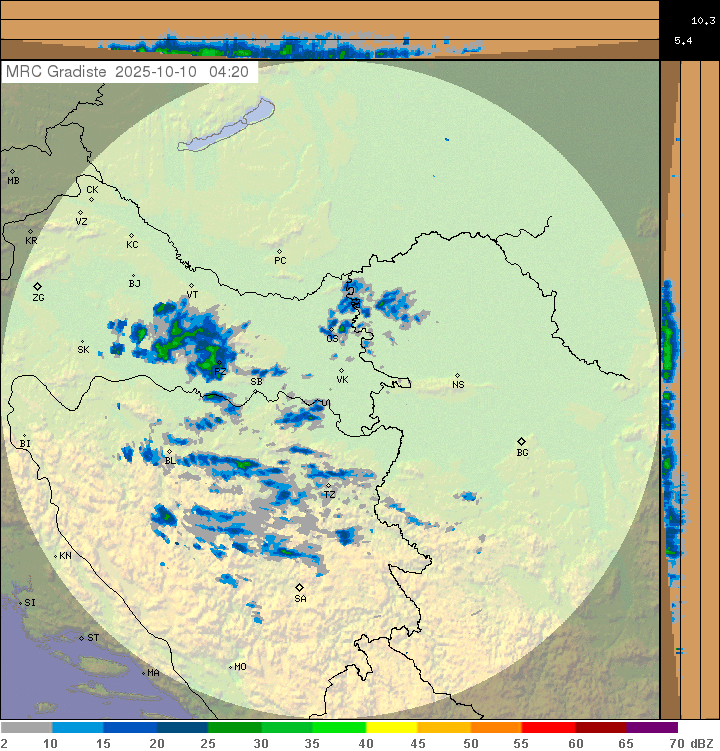
Task: Select the red 55 dBZ legend segment
Action: tap(548, 727)
